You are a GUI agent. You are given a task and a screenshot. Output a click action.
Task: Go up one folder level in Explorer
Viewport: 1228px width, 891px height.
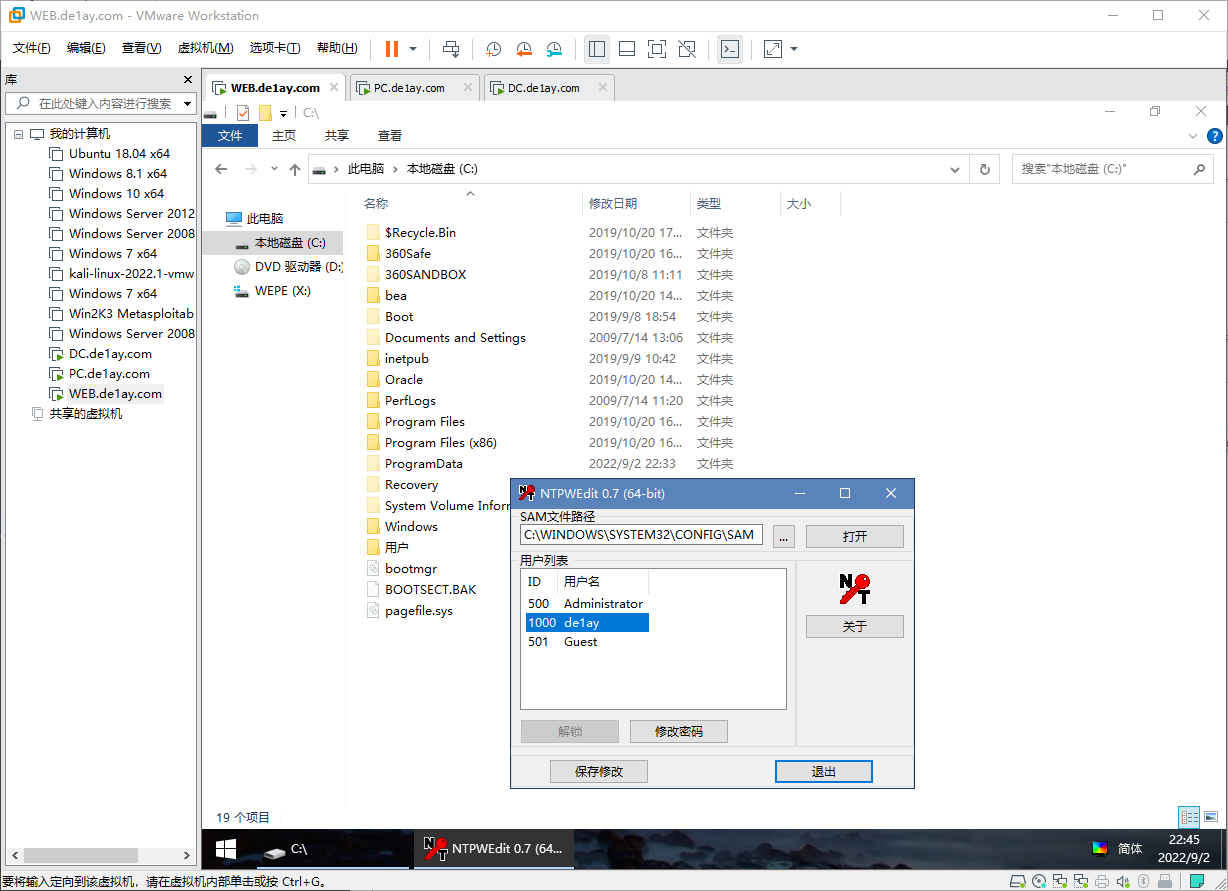[295, 170]
